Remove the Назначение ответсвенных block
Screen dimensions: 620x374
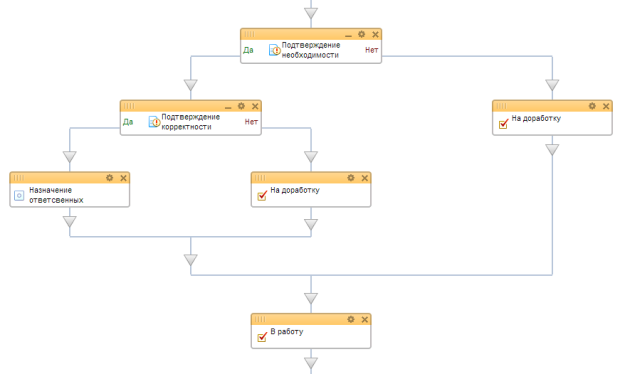pos(123,178)
